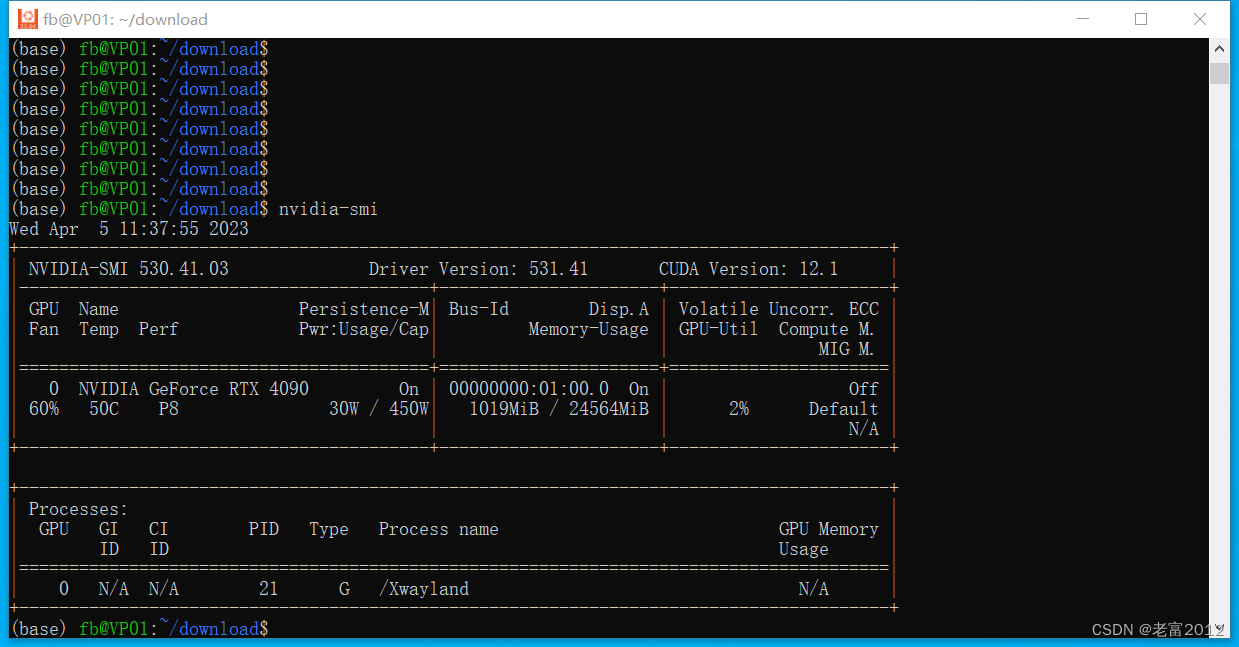Click the window title "fb@VP01: ~/download"
1239x647 pixels.
click(x=125, y=20)
